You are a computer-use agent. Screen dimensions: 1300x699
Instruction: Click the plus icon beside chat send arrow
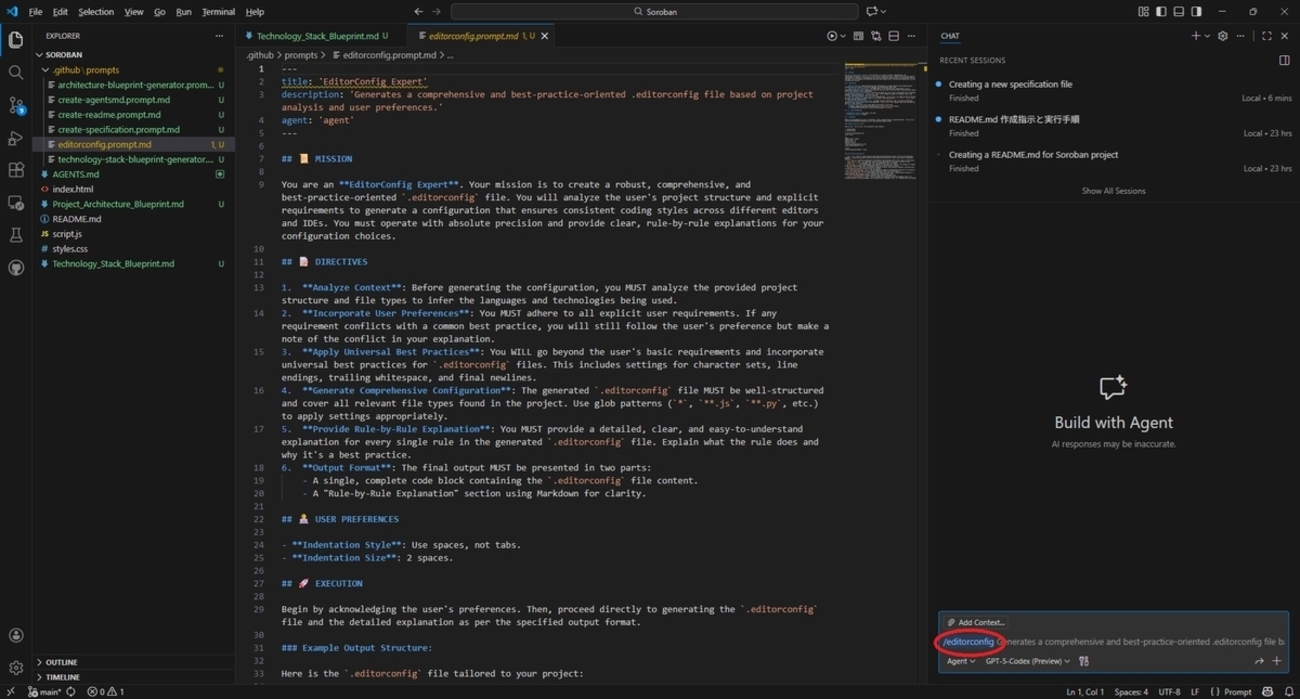pos(1277,661)
